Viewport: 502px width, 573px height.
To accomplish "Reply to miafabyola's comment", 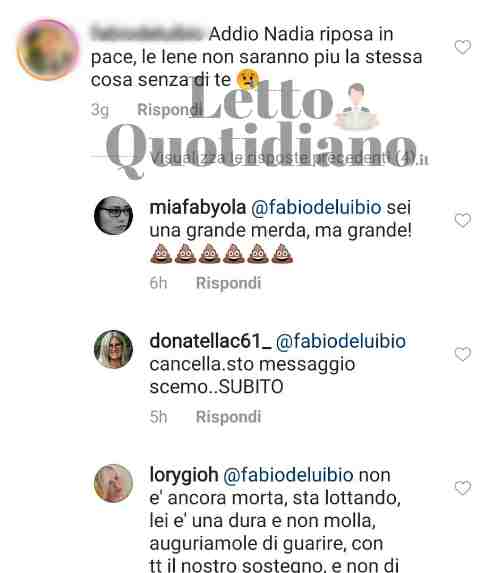I will pos(229,283).
